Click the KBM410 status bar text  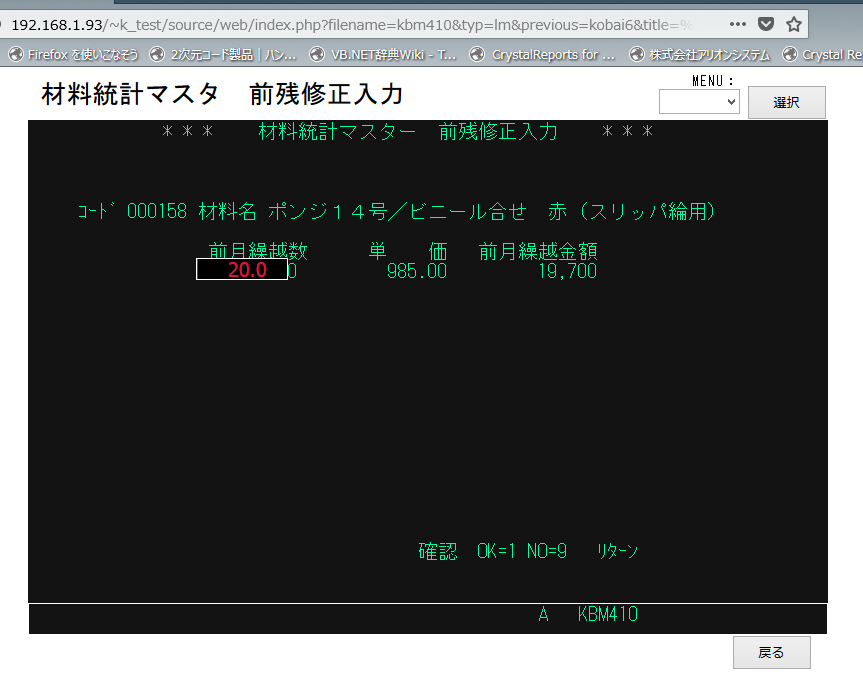tap(607, 615)
